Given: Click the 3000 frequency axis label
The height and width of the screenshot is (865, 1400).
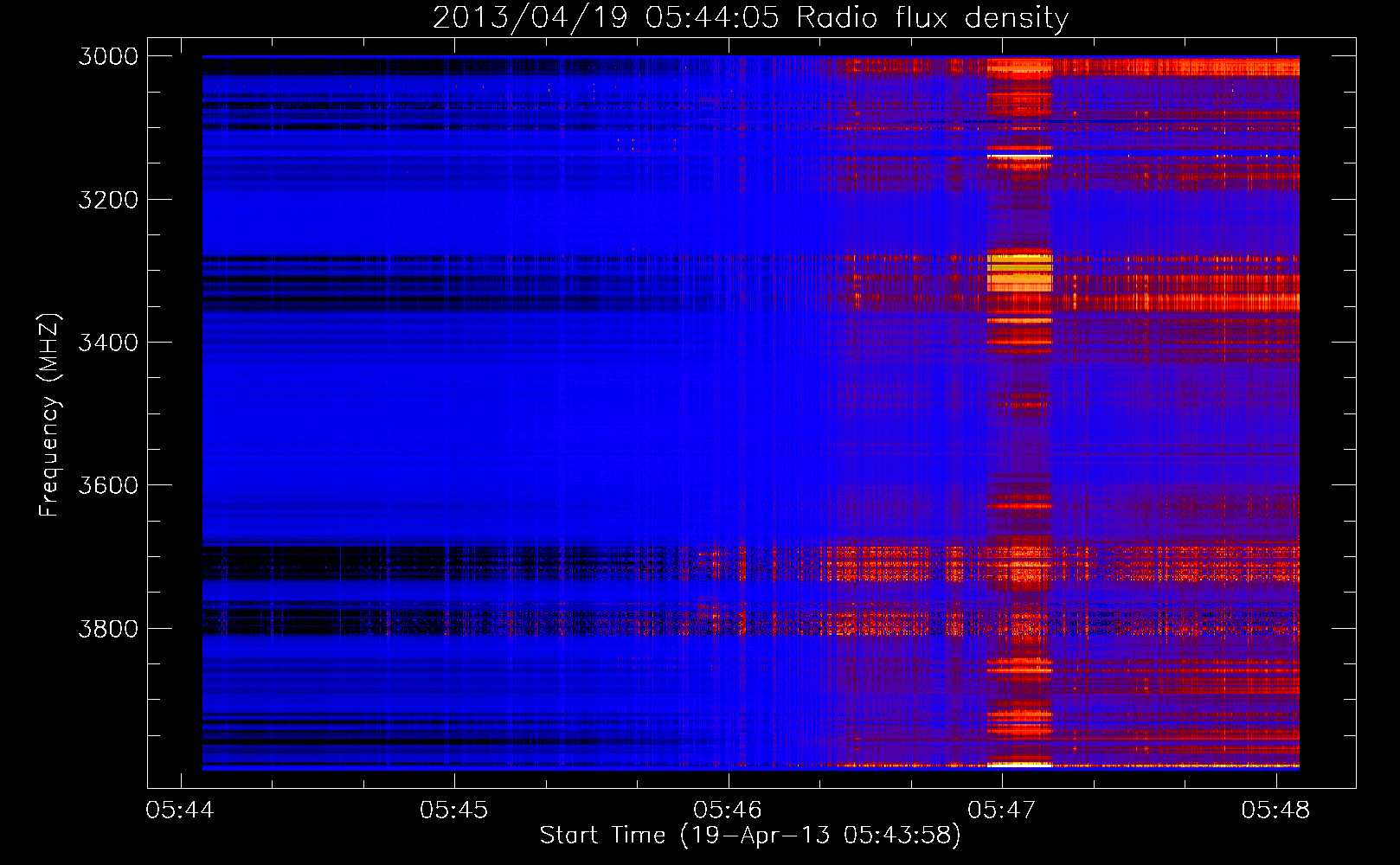Looking at the screenshot, I should pos(108,56).
